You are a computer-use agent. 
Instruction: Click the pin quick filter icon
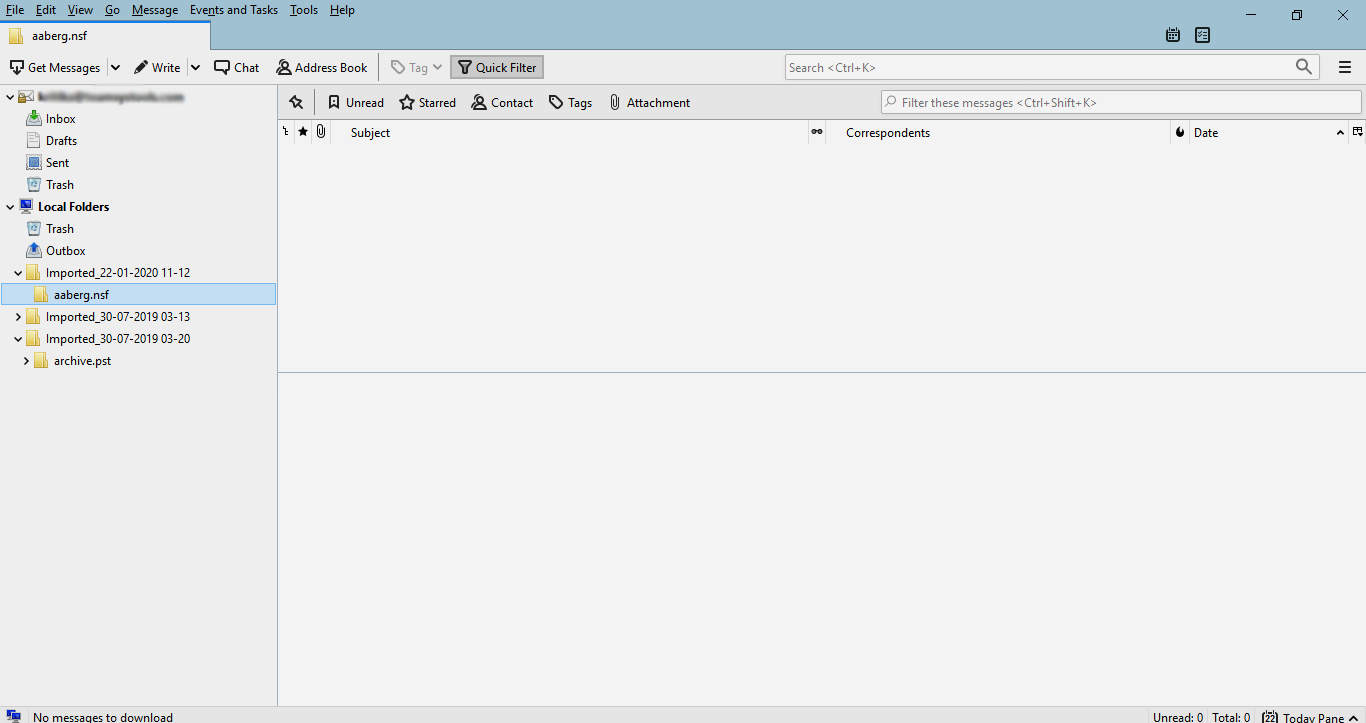click(296, 102)
